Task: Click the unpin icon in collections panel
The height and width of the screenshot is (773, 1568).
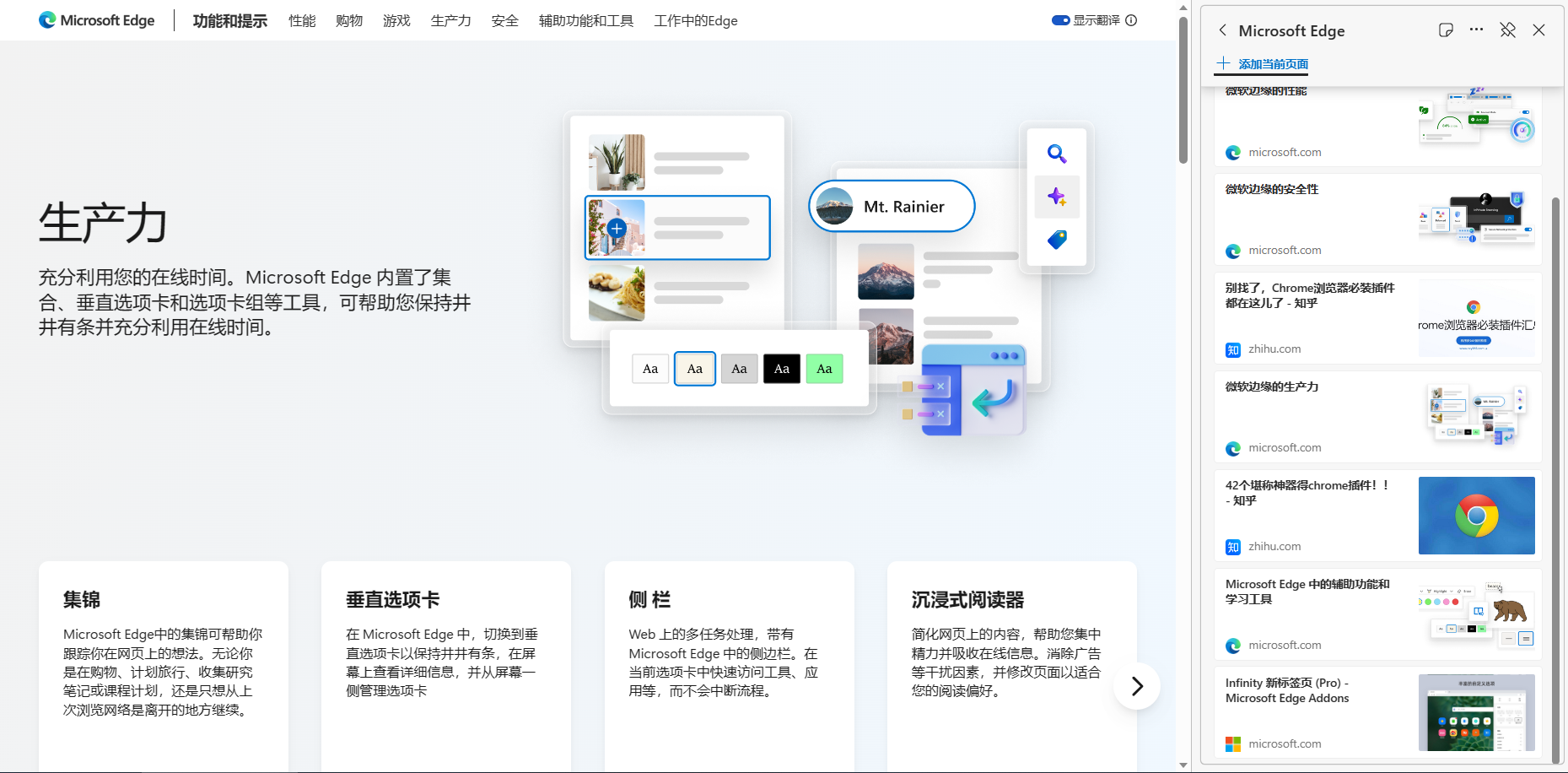Action: click(x=1507, y=30)
